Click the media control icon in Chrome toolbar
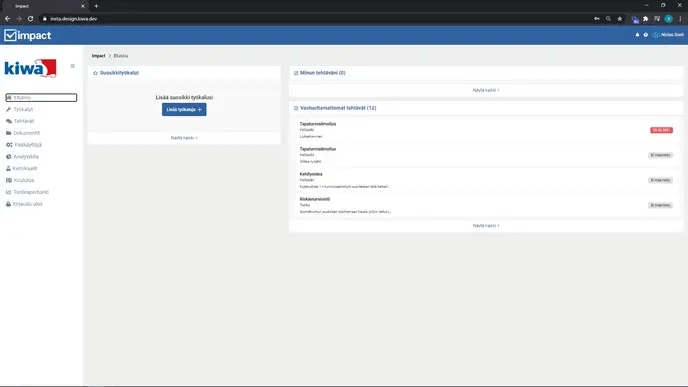 pyautogui.click(x=657, y=19)
